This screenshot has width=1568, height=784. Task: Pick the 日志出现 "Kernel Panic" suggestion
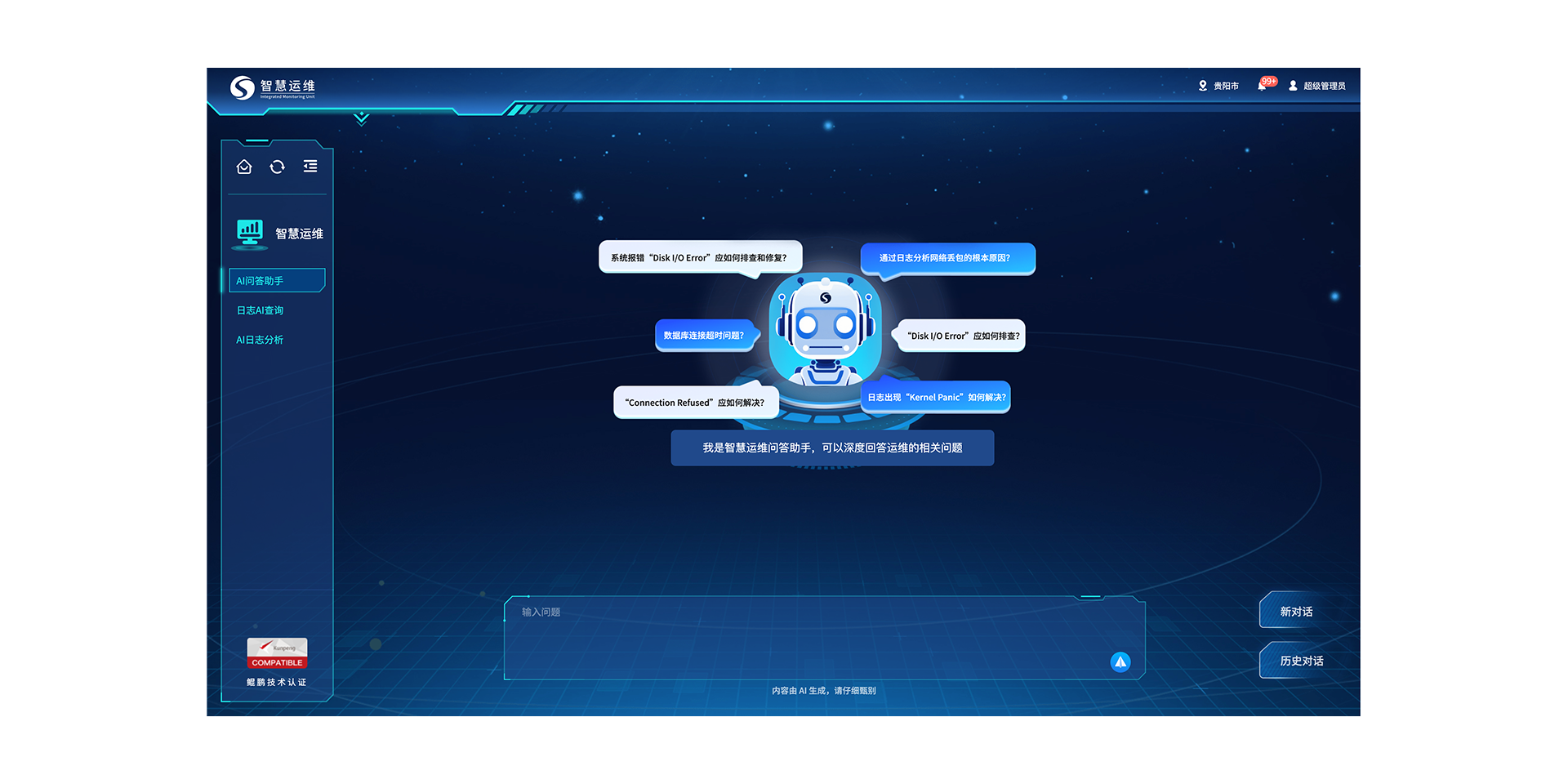coord(936,398)
